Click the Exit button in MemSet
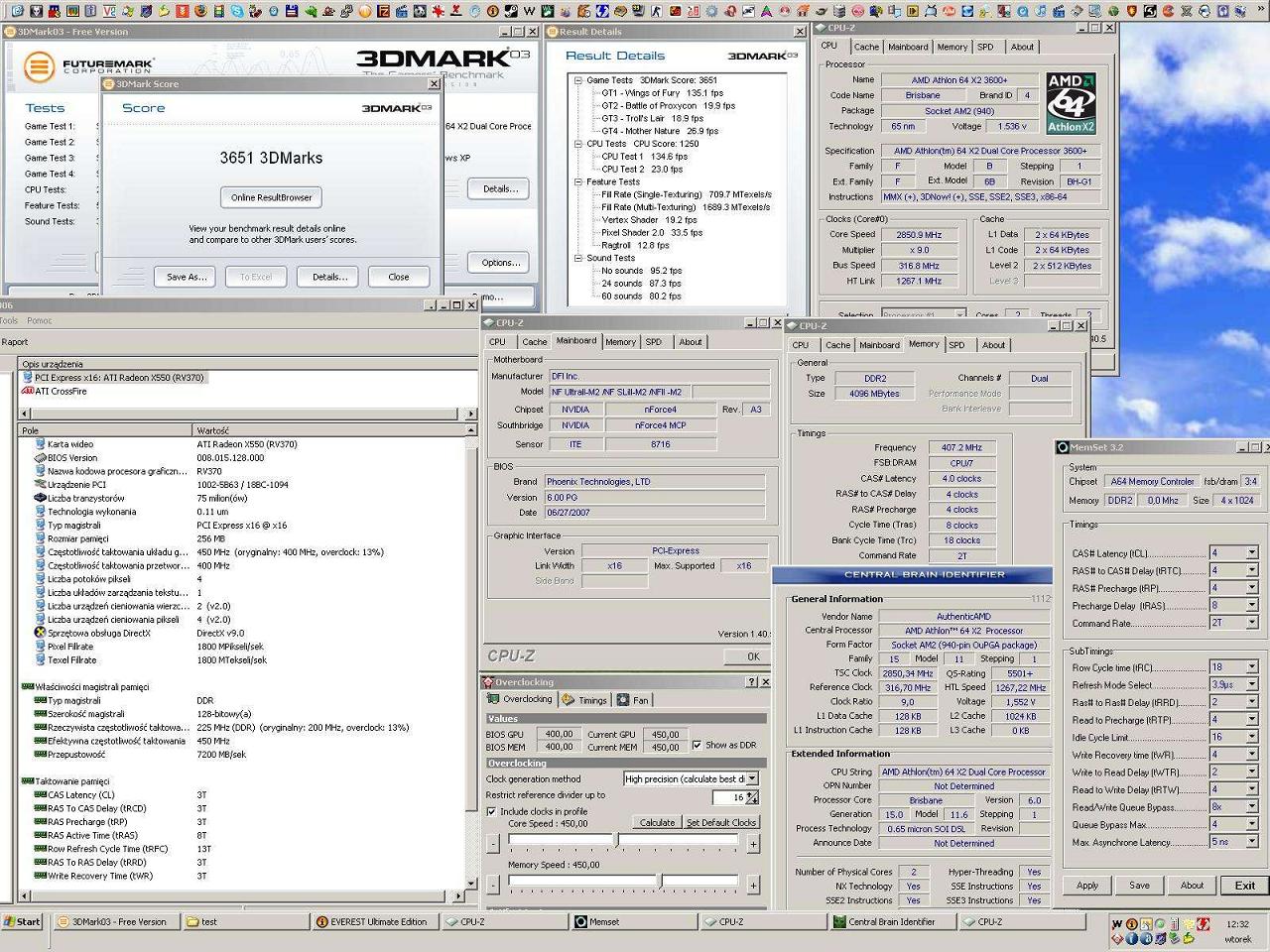Viewport: 1270px width, 952px height. (1244, 886)
